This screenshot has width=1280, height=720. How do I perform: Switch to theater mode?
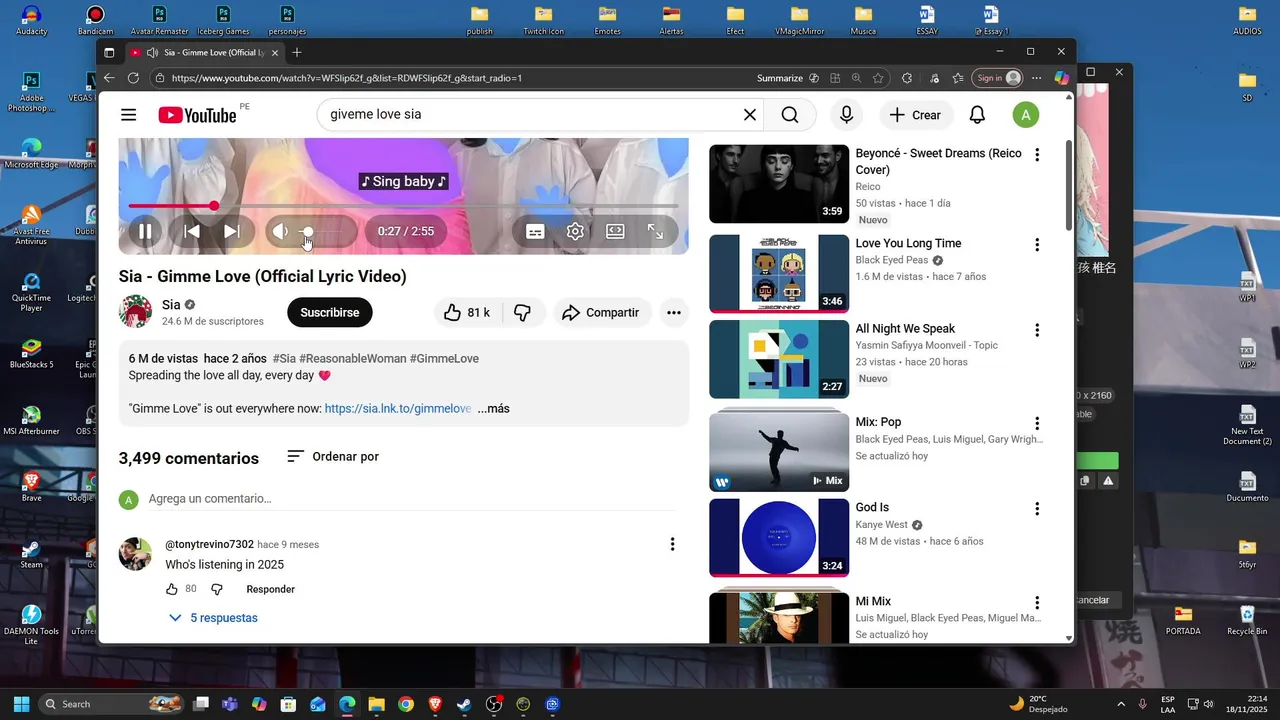click(x=615, y=231)
